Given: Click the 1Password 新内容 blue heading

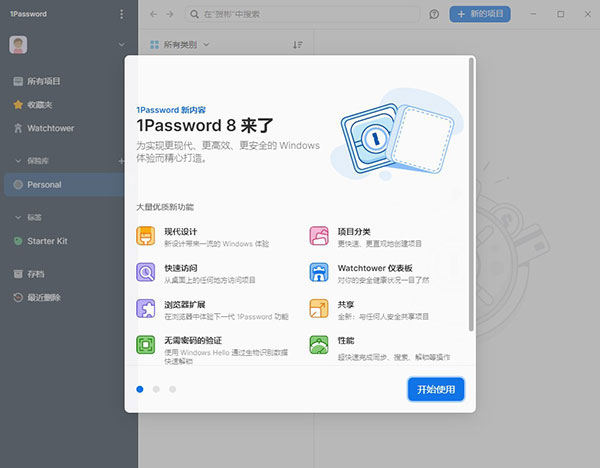Looking at the screenshot, I should pyautogui.click(x=171, y=110).
